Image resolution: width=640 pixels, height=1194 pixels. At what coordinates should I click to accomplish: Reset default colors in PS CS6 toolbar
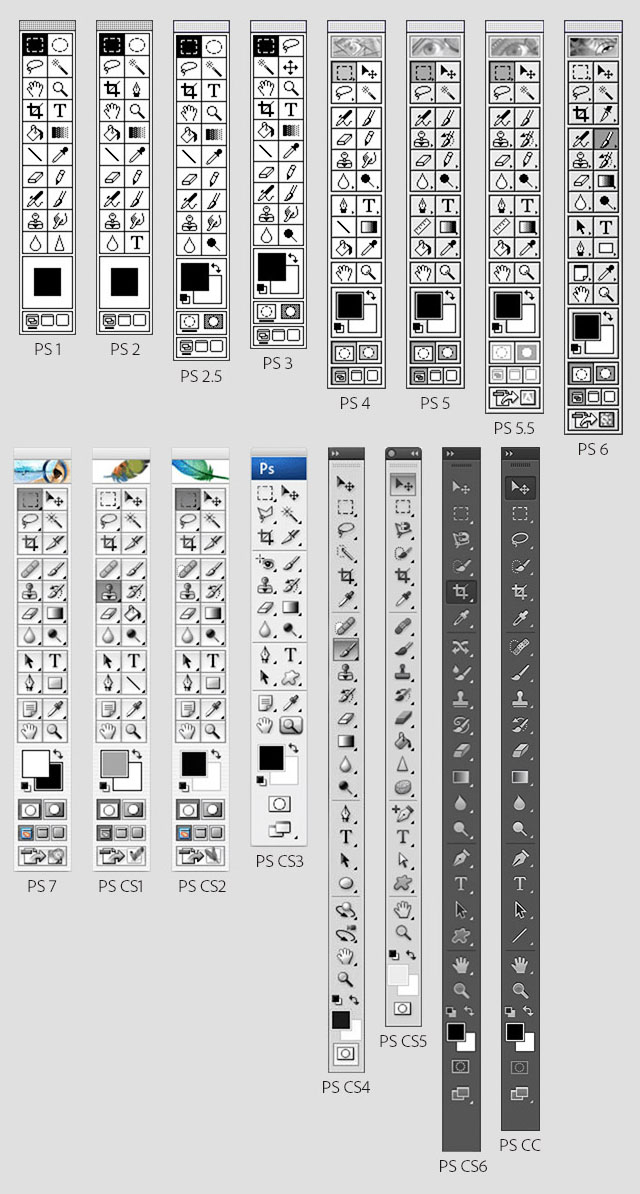point(450,1010)
